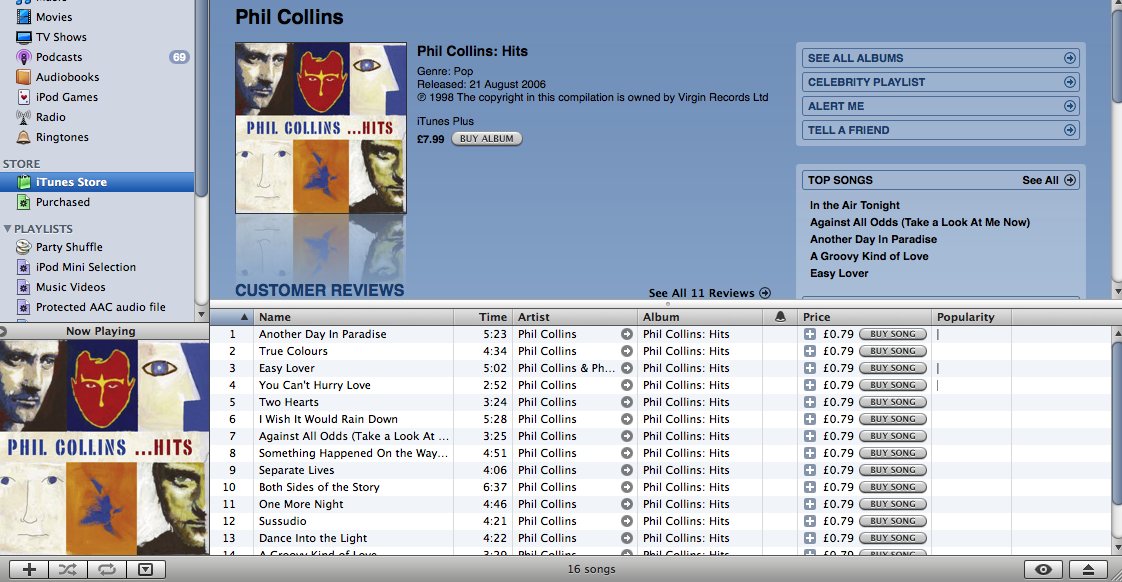This screenshot has height=582, width=1122.
Task: Open Movies in the library sidebar
Action: pyautogui.click(x=54, y=16)
